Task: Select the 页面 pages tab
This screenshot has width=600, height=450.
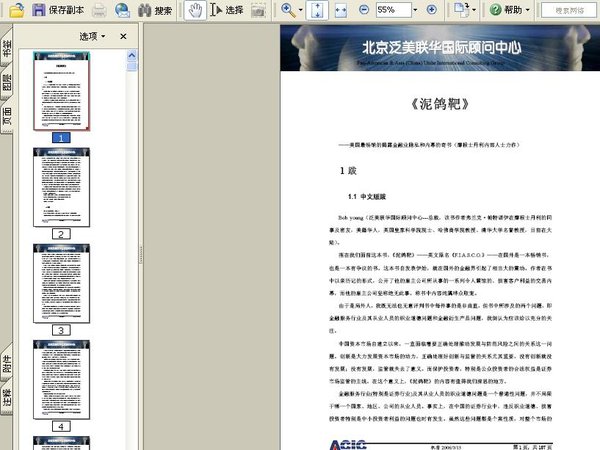Action: [x=7, y=116]
